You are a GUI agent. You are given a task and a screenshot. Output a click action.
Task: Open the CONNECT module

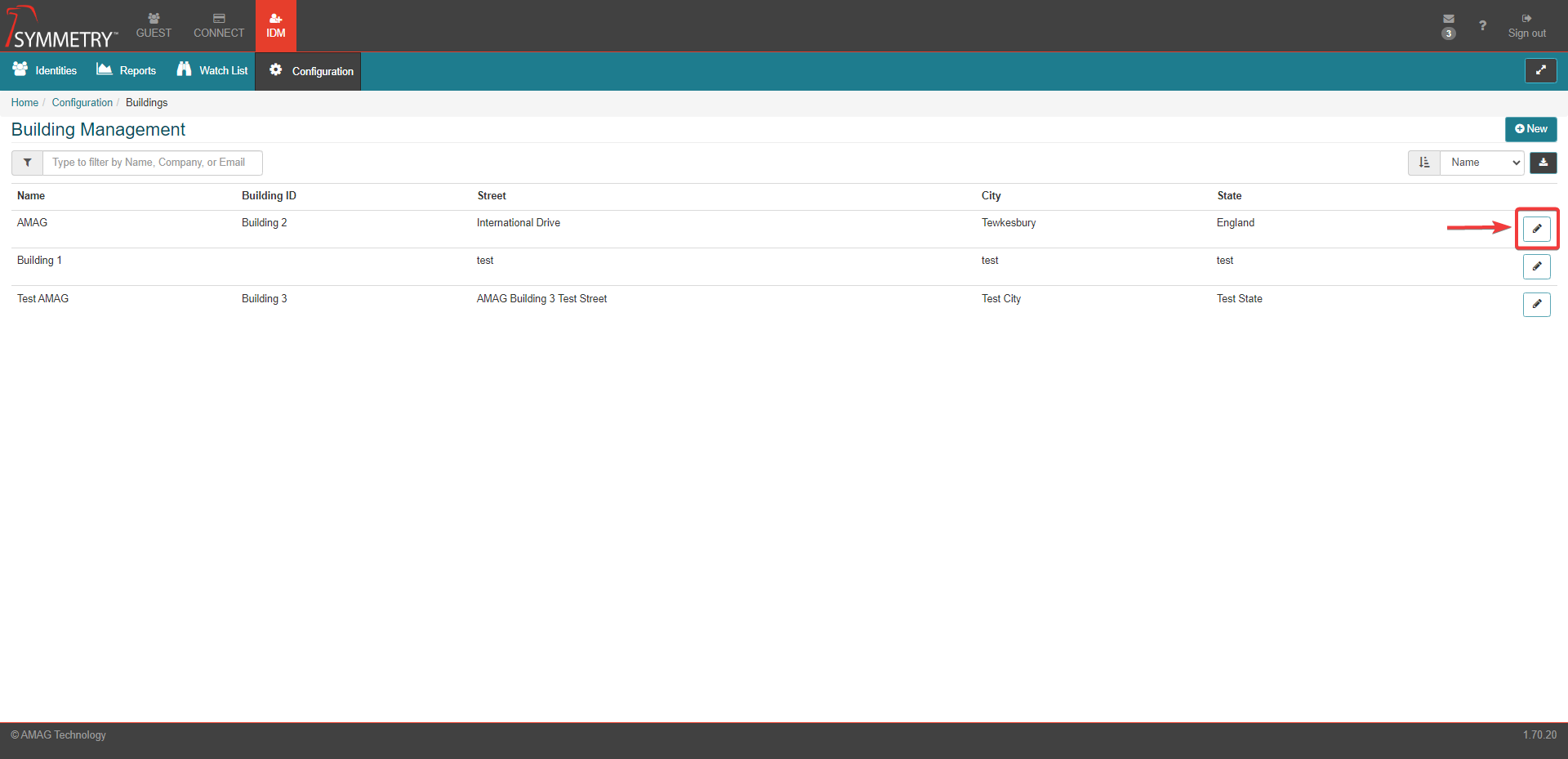pyautogui.click(x=219, y=26)
